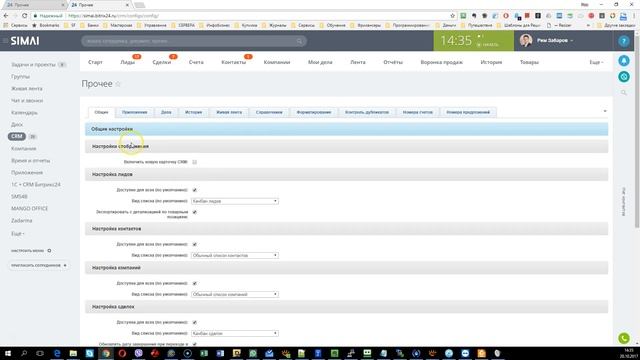Image resolution: width=640 pixels, height=360 pixels.
Task: Add Прочее page to favorites star
Action: (x=118, y=84)
